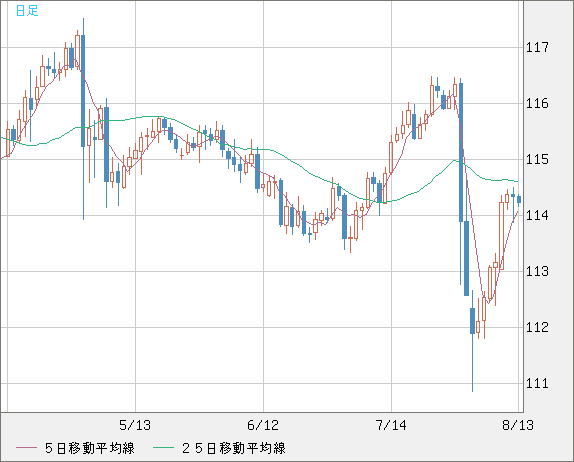Click the 117 price axis label
Screen dimensions: 574x462
pyautogui.click(x=537, y=48)
